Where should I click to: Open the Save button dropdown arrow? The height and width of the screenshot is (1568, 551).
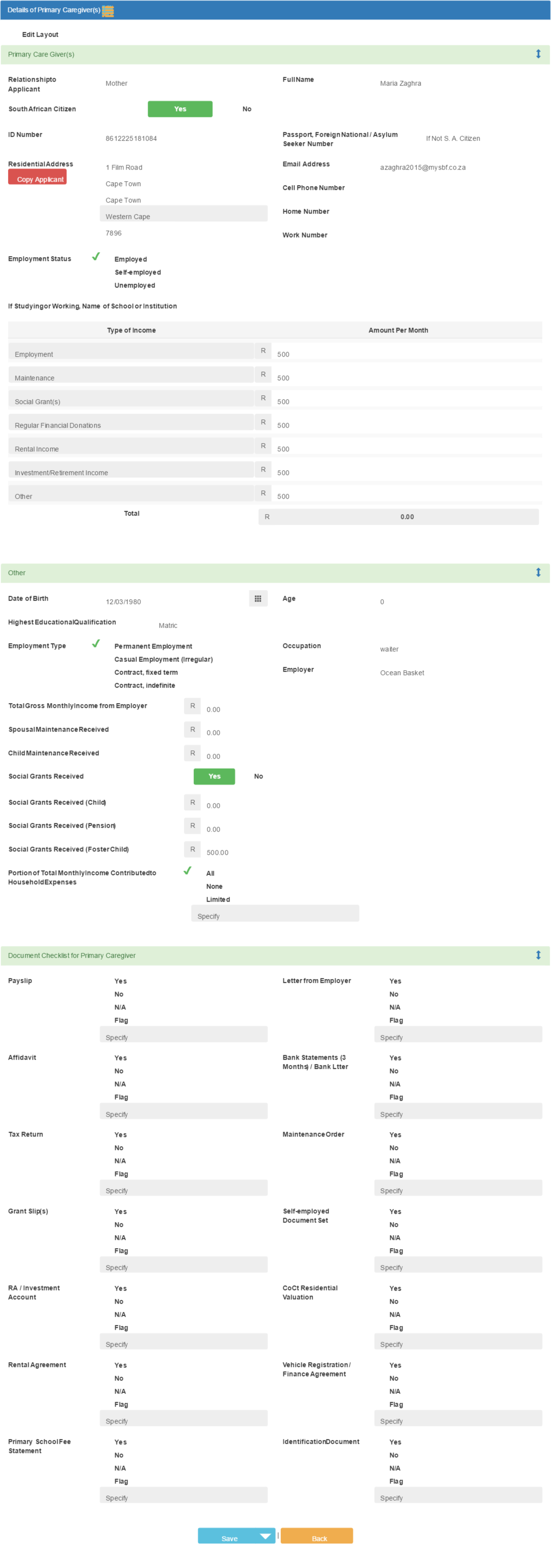265,1536
